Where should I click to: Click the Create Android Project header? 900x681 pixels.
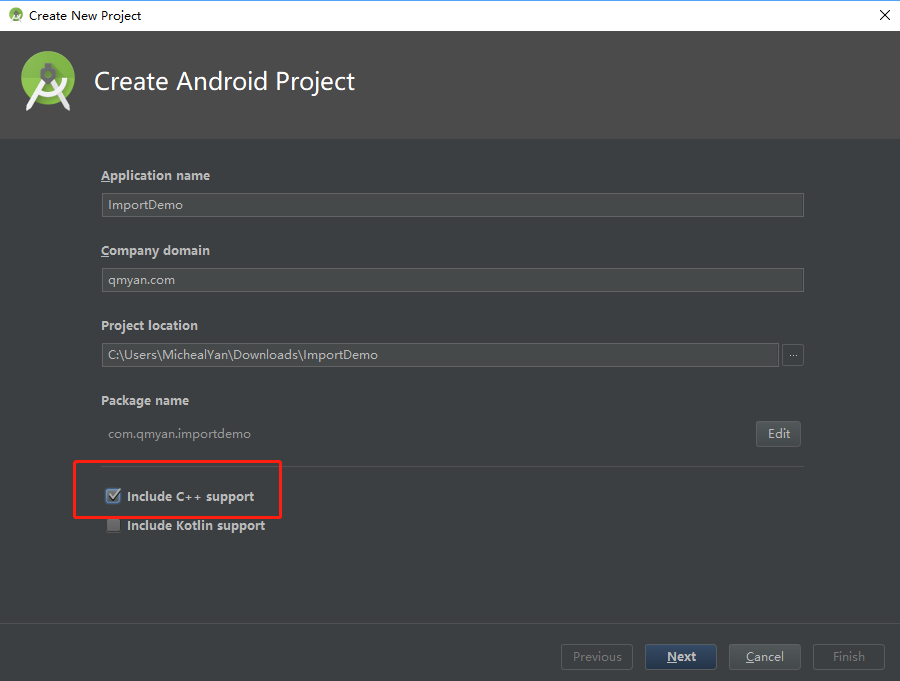[224, 82]
